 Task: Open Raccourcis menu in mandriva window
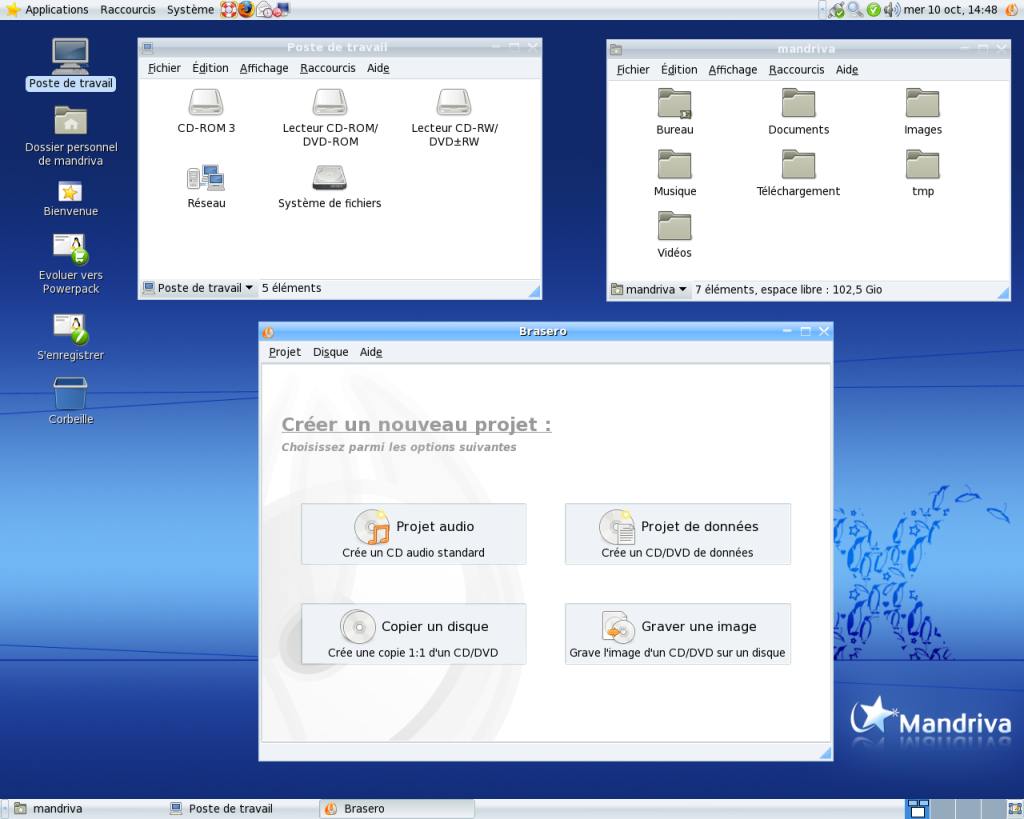796,70
